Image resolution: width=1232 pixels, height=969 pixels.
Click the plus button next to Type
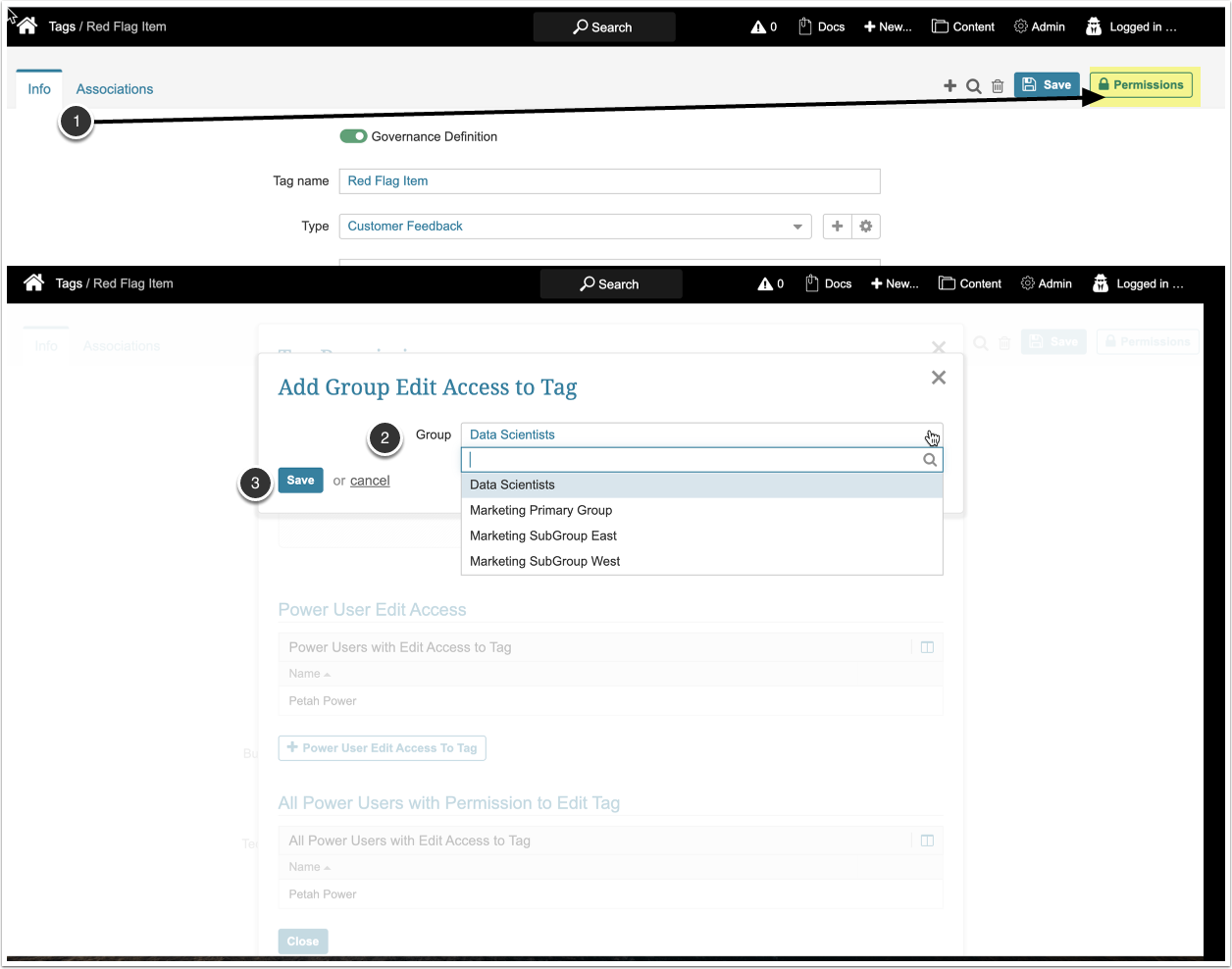click(837, 227)
